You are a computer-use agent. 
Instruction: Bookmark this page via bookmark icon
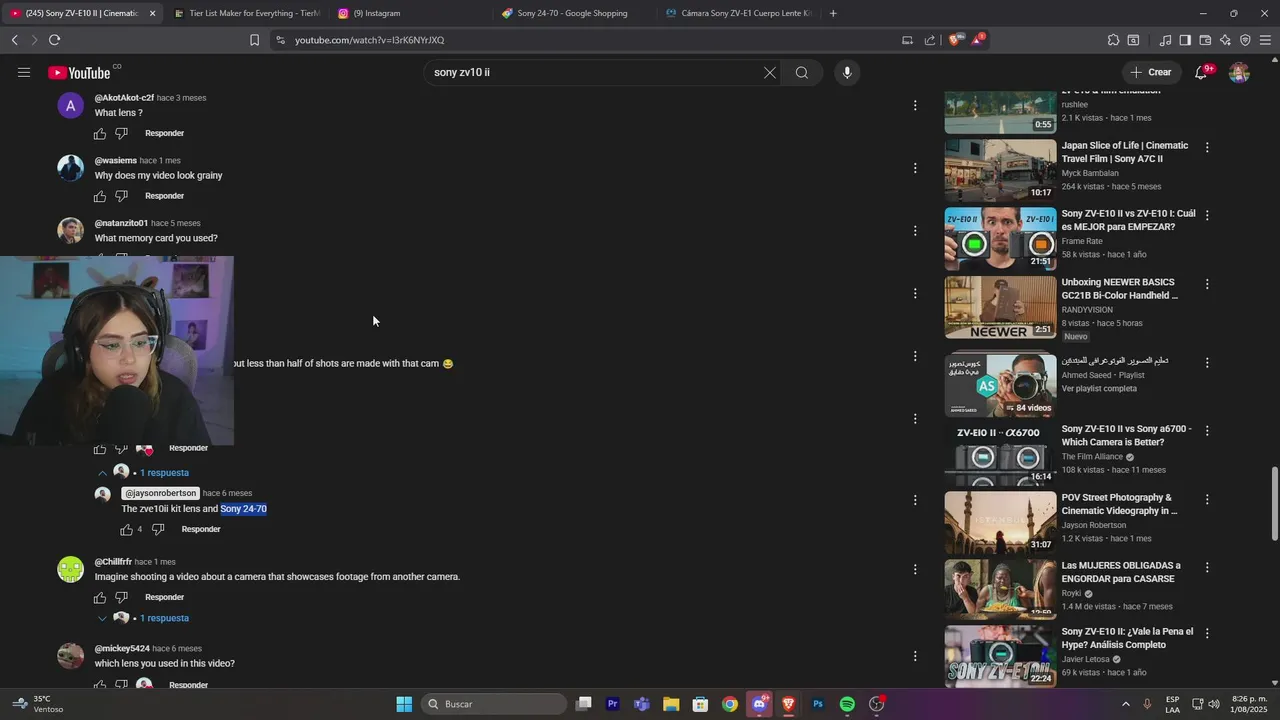pos(254,40)
